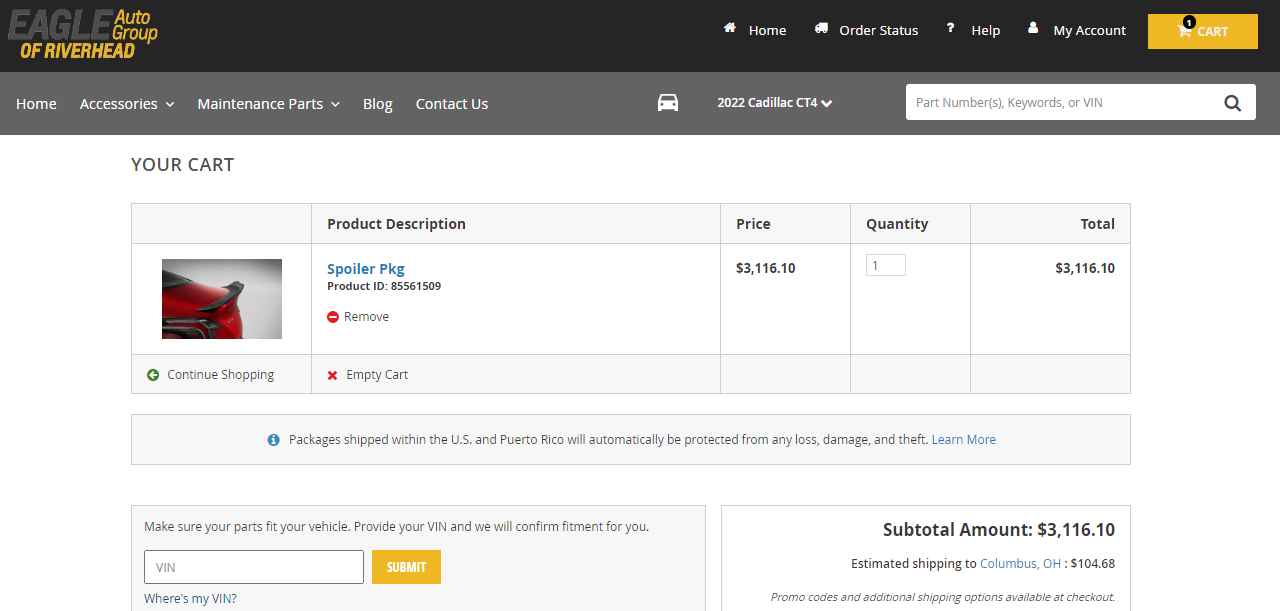Click the car vehicle icon
This screenshot has width=1280, height=611.
coord(668,103)
